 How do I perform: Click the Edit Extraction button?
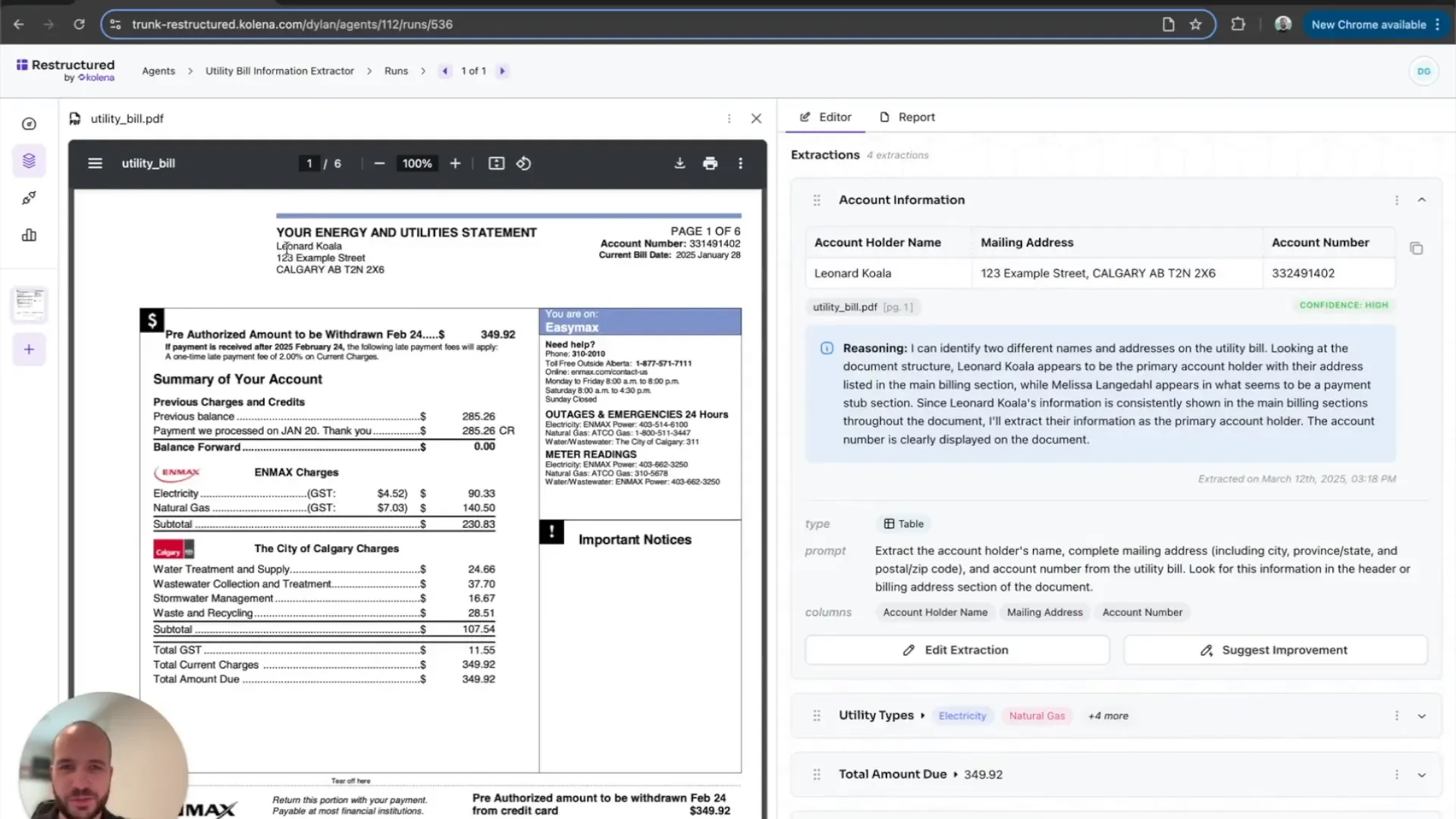(956, 650)
